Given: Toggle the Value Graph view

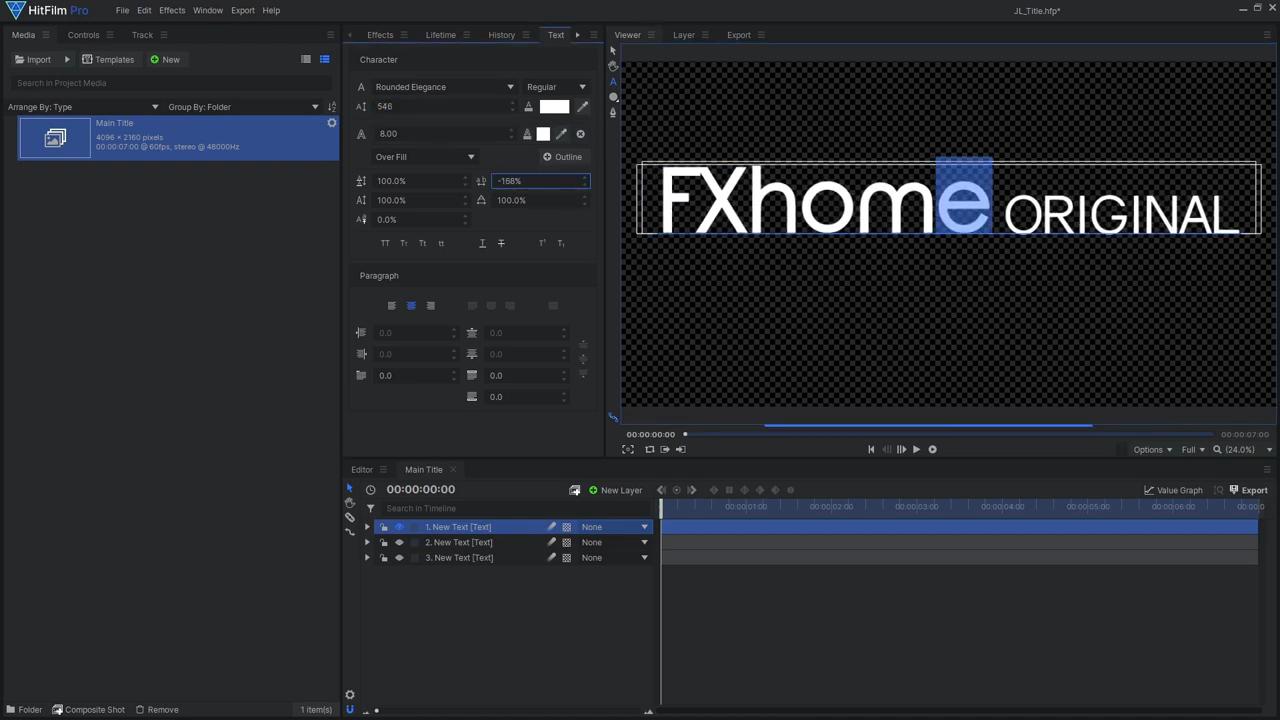Looking at the screenshot, I should pos(1173,490).
